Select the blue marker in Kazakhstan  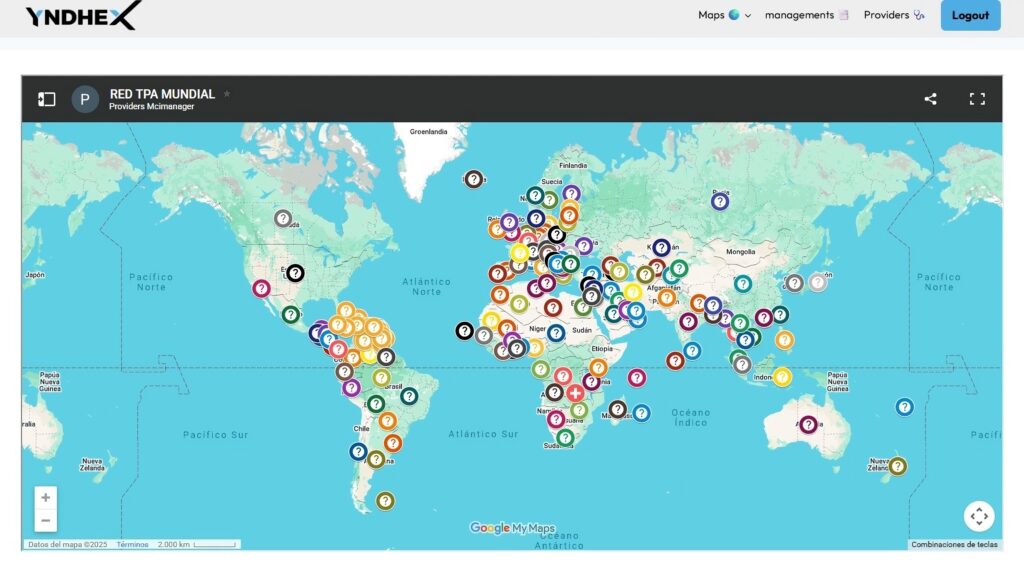pyautogui.click(x=661, y=248)
